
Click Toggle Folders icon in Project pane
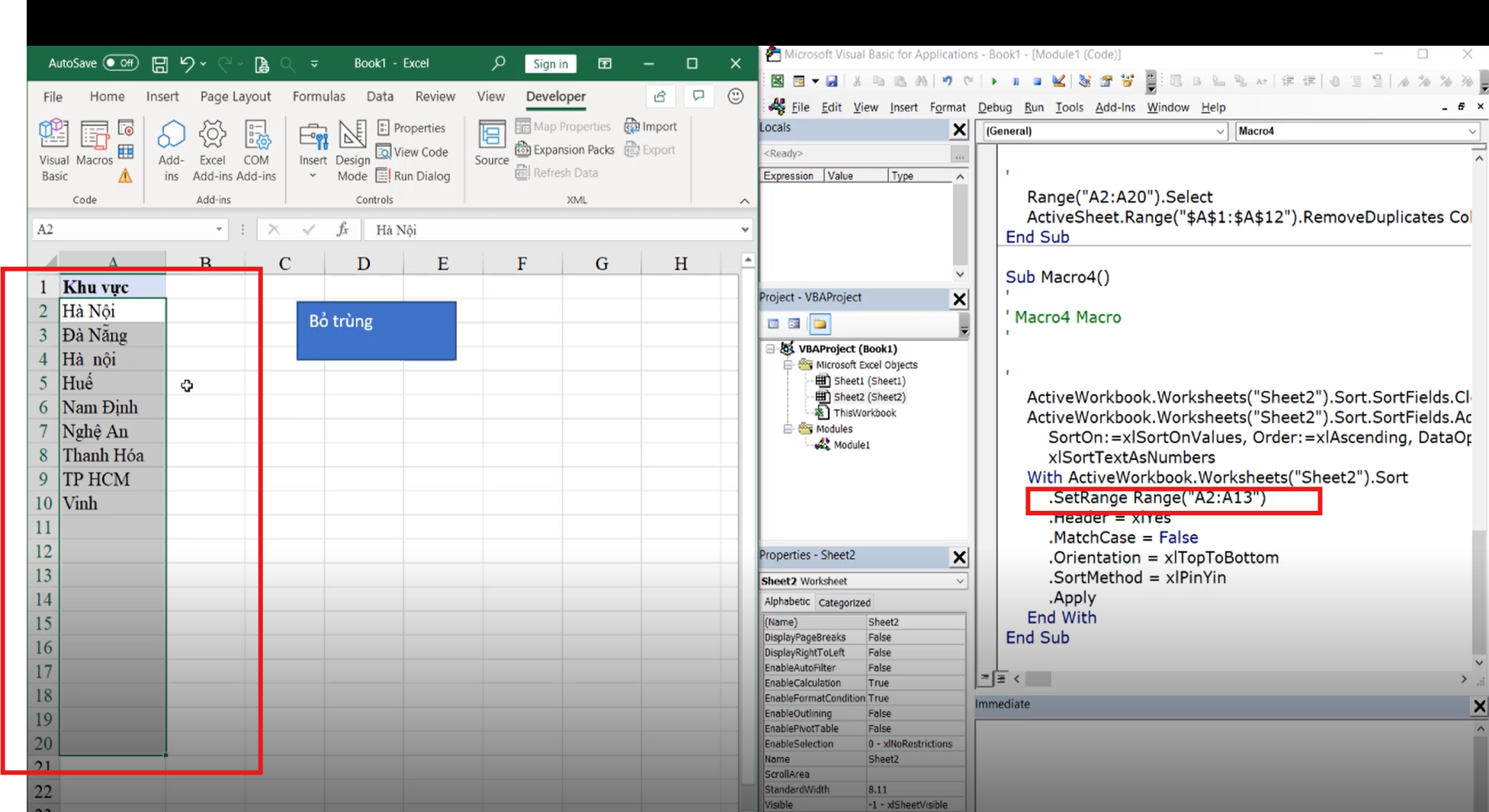(820, 324)
